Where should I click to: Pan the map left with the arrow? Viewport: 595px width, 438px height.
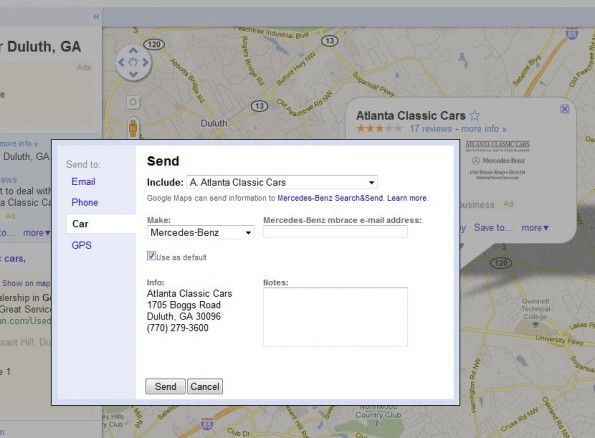[x=121, y=62]
